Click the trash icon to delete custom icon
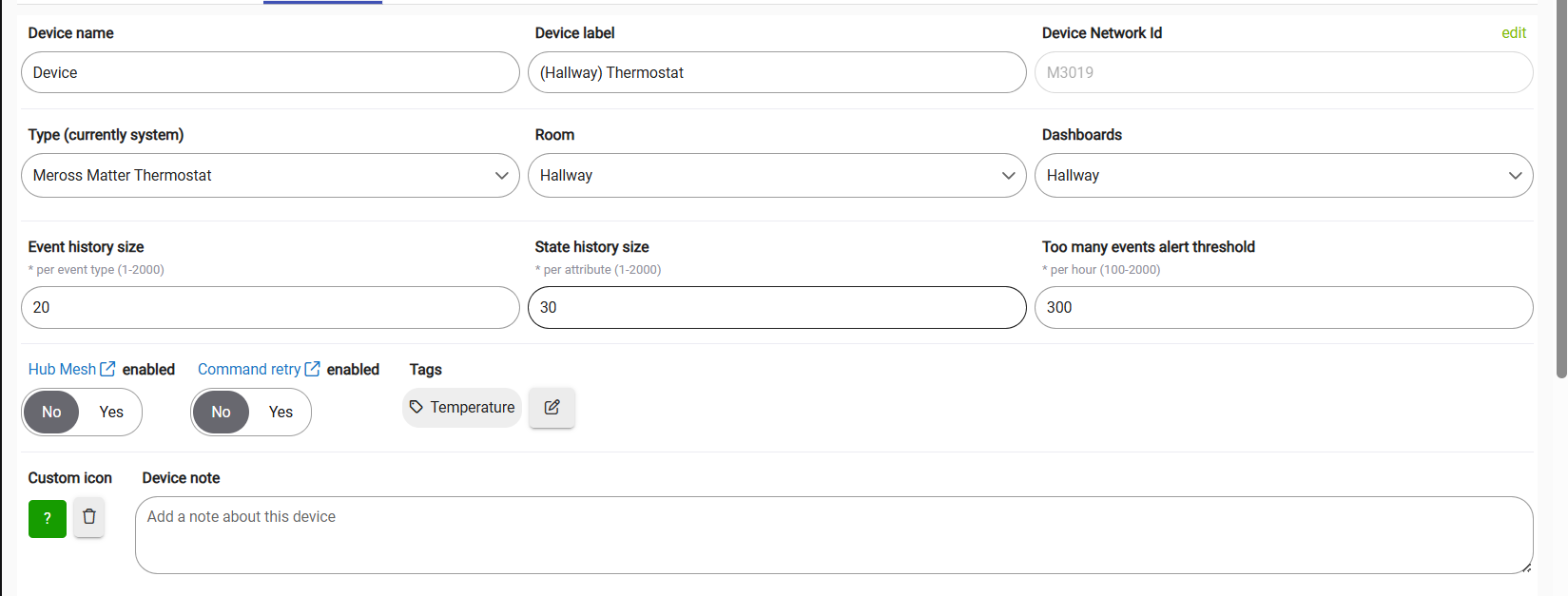Viewport: 1568px width, 596px height. 88,517
